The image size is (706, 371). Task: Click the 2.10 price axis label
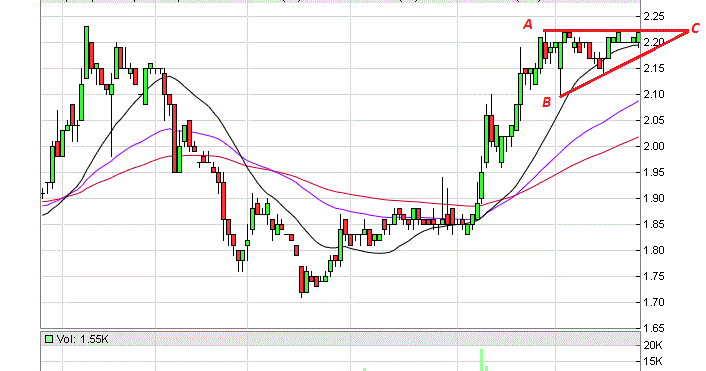(654, 95)
